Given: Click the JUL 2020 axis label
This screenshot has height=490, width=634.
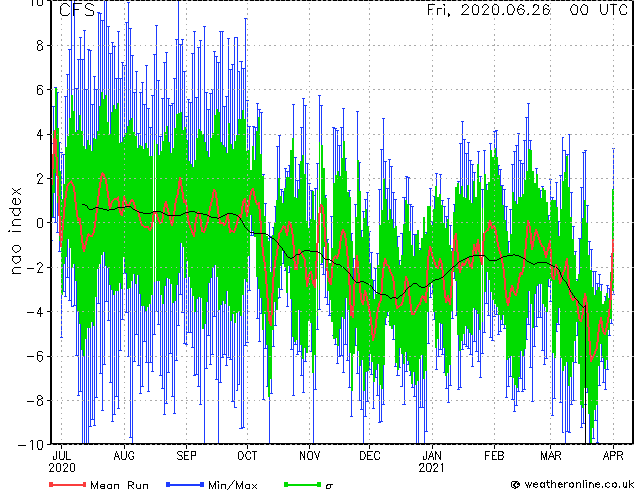Looking at the screenshot, I should pyautogui.click(x=62, y=462).
